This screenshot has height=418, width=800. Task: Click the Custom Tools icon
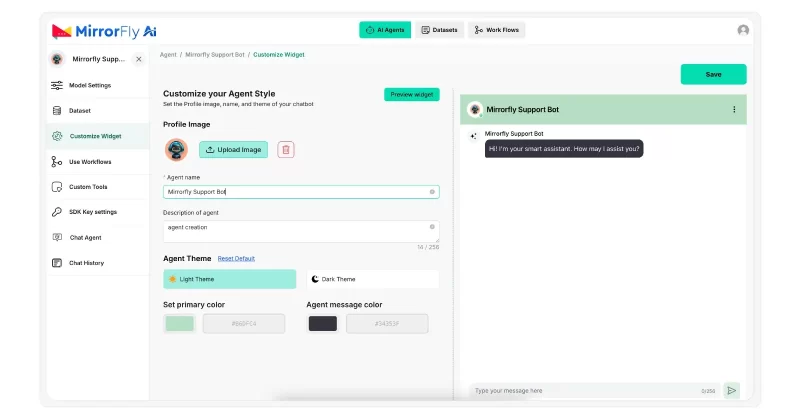click(x=57, y=187)
